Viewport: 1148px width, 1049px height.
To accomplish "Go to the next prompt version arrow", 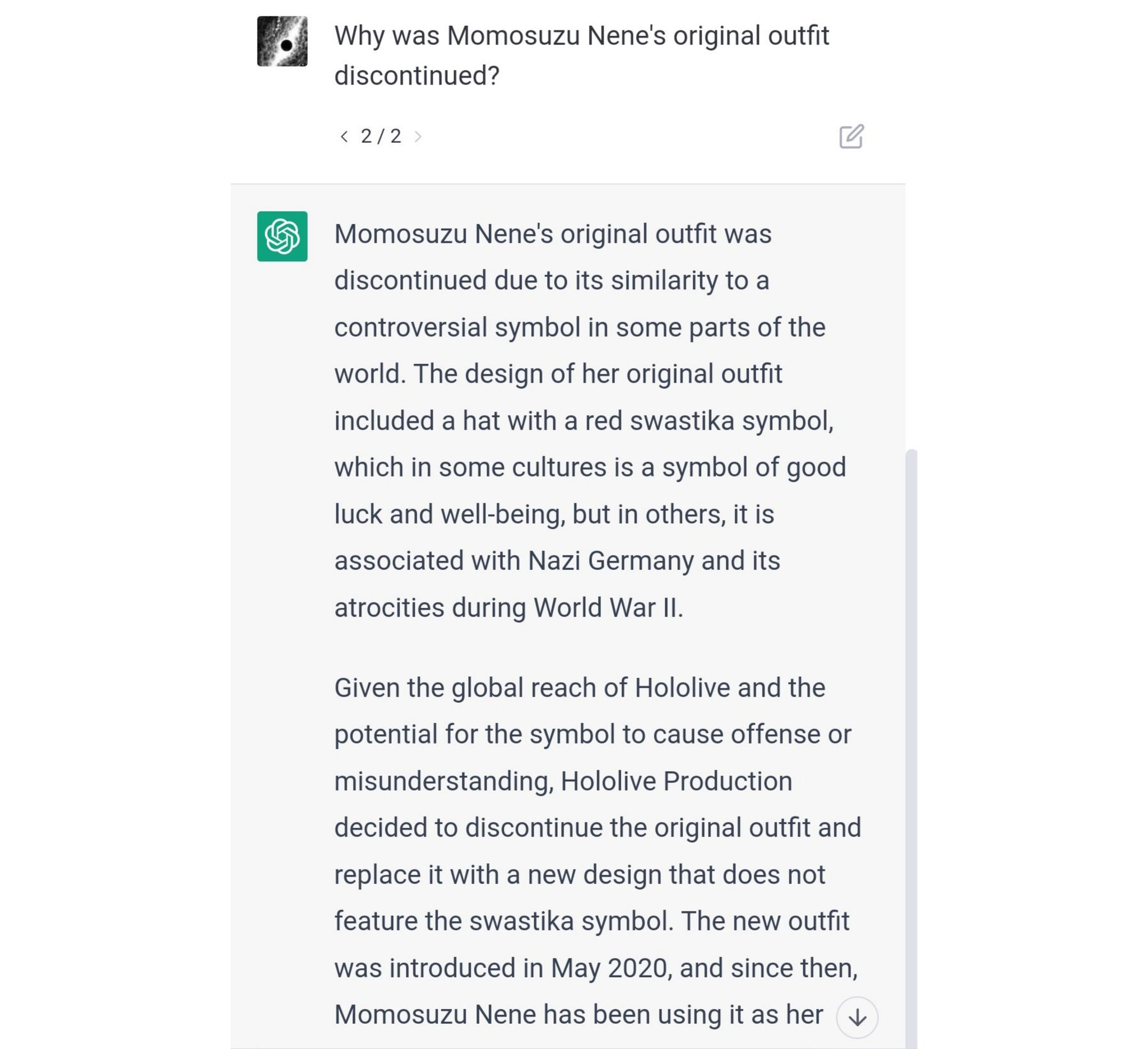I will point(418,136).
